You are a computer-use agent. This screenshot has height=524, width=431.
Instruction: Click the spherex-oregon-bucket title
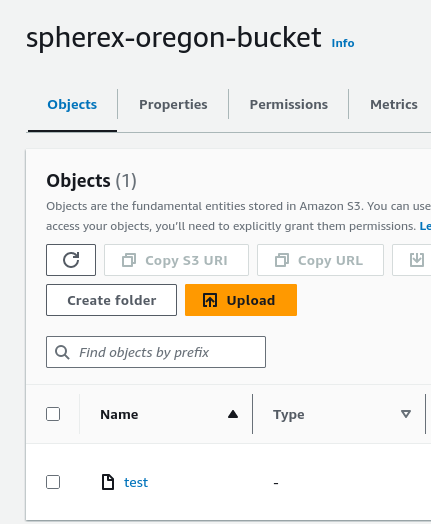pyautogui.click(x=174, y=38)
